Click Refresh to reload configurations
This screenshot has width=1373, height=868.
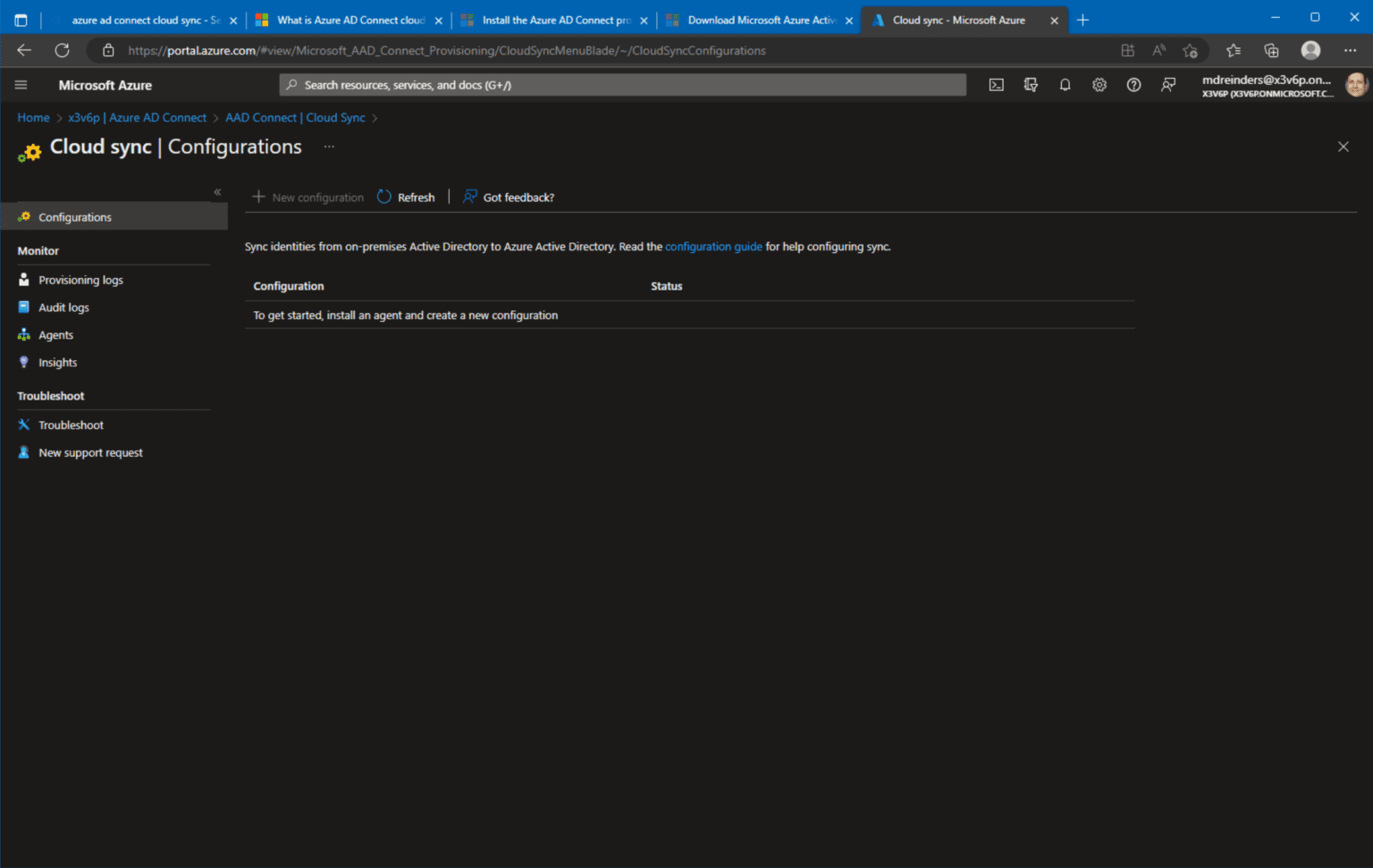[406, 197]
